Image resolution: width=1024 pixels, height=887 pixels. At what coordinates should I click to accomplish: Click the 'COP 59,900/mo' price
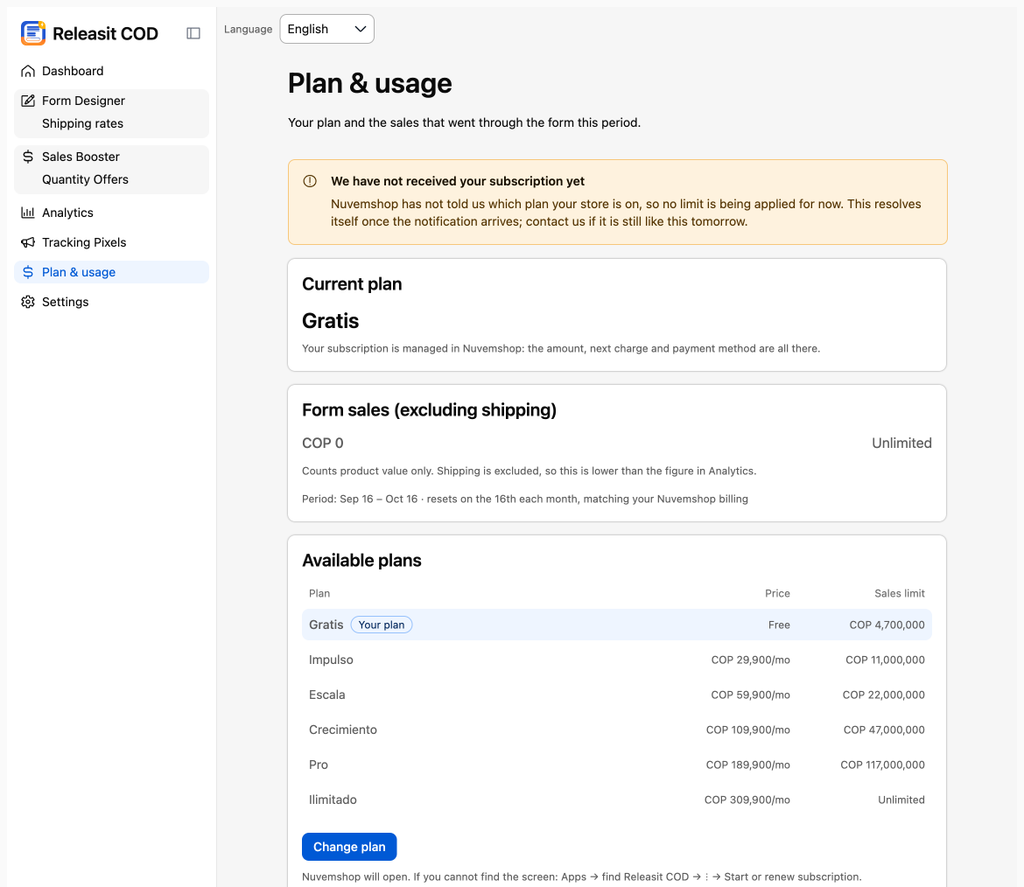(750, 695)
